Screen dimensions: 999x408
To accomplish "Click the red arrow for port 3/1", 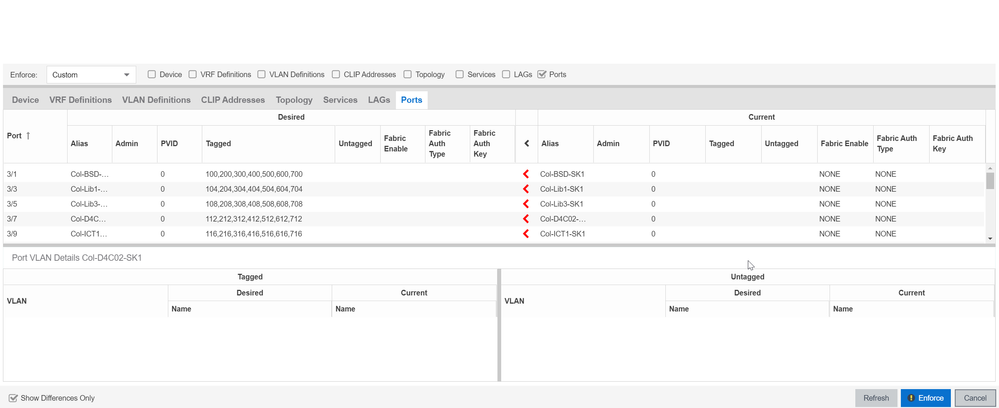I will click(526, 174).
